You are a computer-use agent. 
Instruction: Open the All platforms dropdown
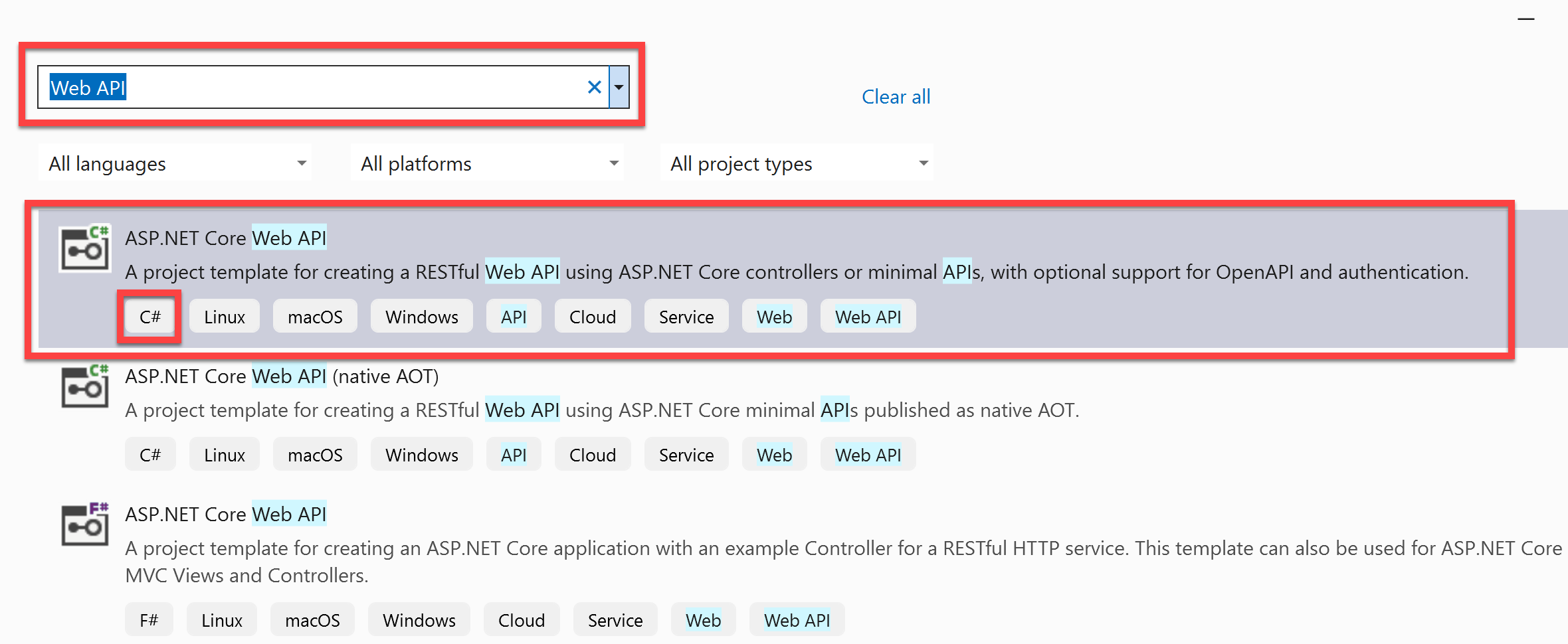click(x=487, y=163)
